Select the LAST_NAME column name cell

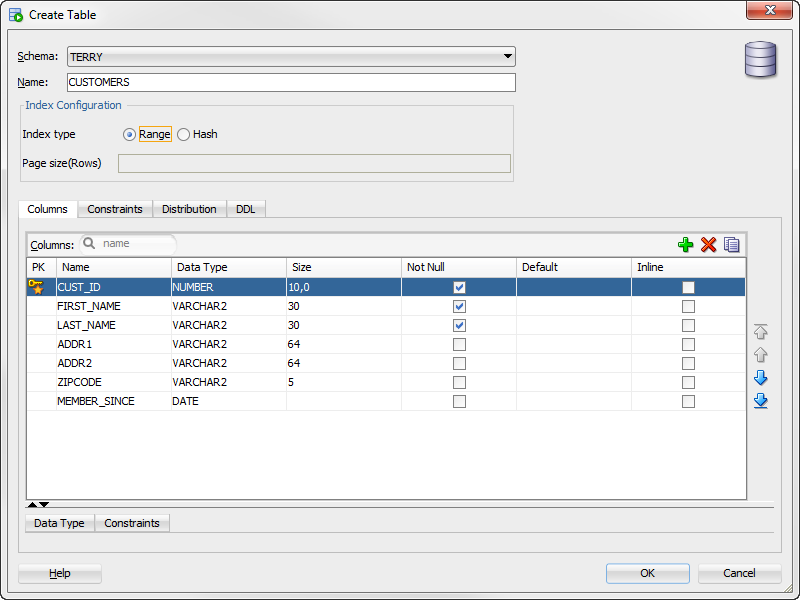pyautogui.click(x=113, y=325)
